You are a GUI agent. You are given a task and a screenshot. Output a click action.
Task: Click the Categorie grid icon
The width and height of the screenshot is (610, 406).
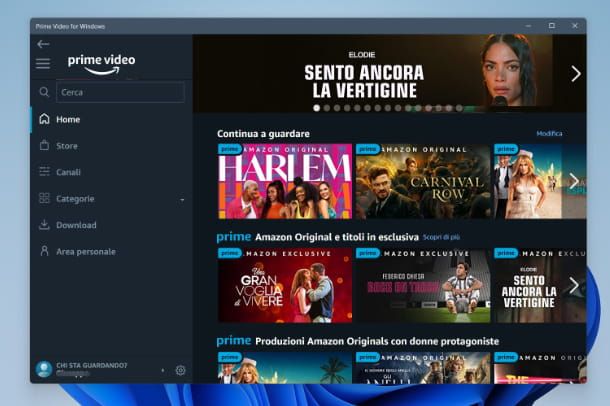point(44,198)
